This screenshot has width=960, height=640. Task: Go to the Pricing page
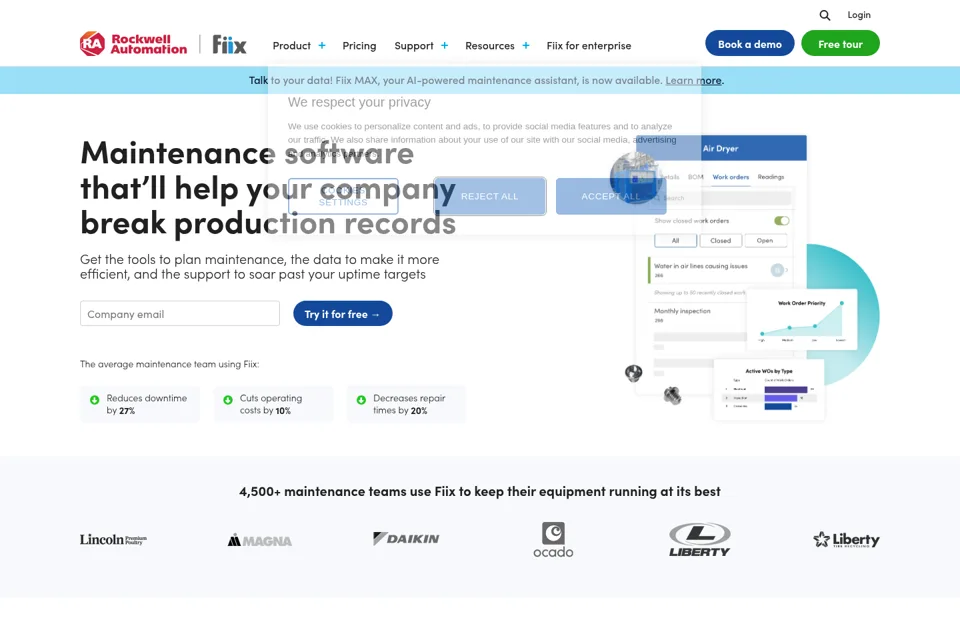tap(359, 45)
